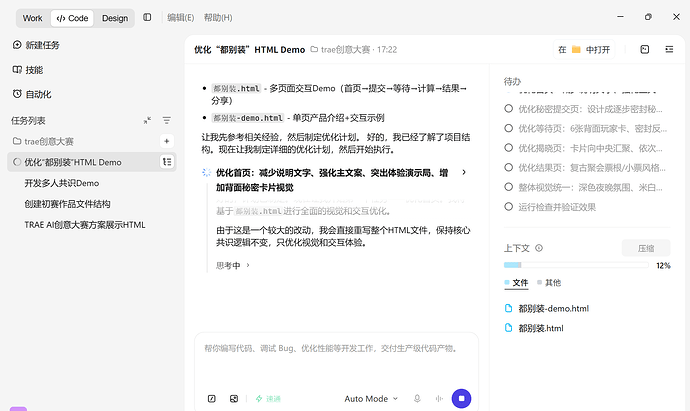
Task: Click the 任务列表 heading
Action: [28, 121]
